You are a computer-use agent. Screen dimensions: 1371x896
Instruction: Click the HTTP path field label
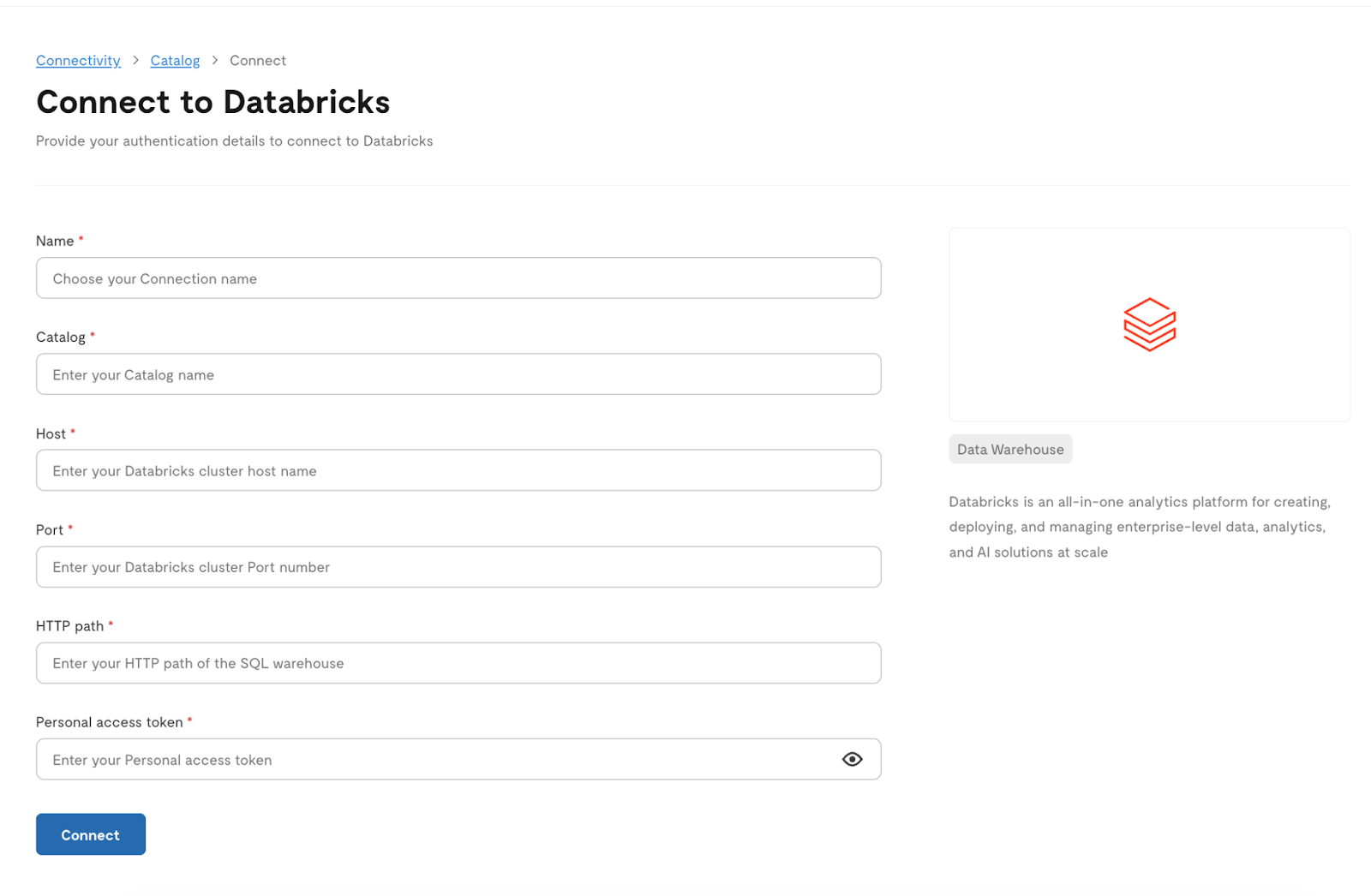69,626
